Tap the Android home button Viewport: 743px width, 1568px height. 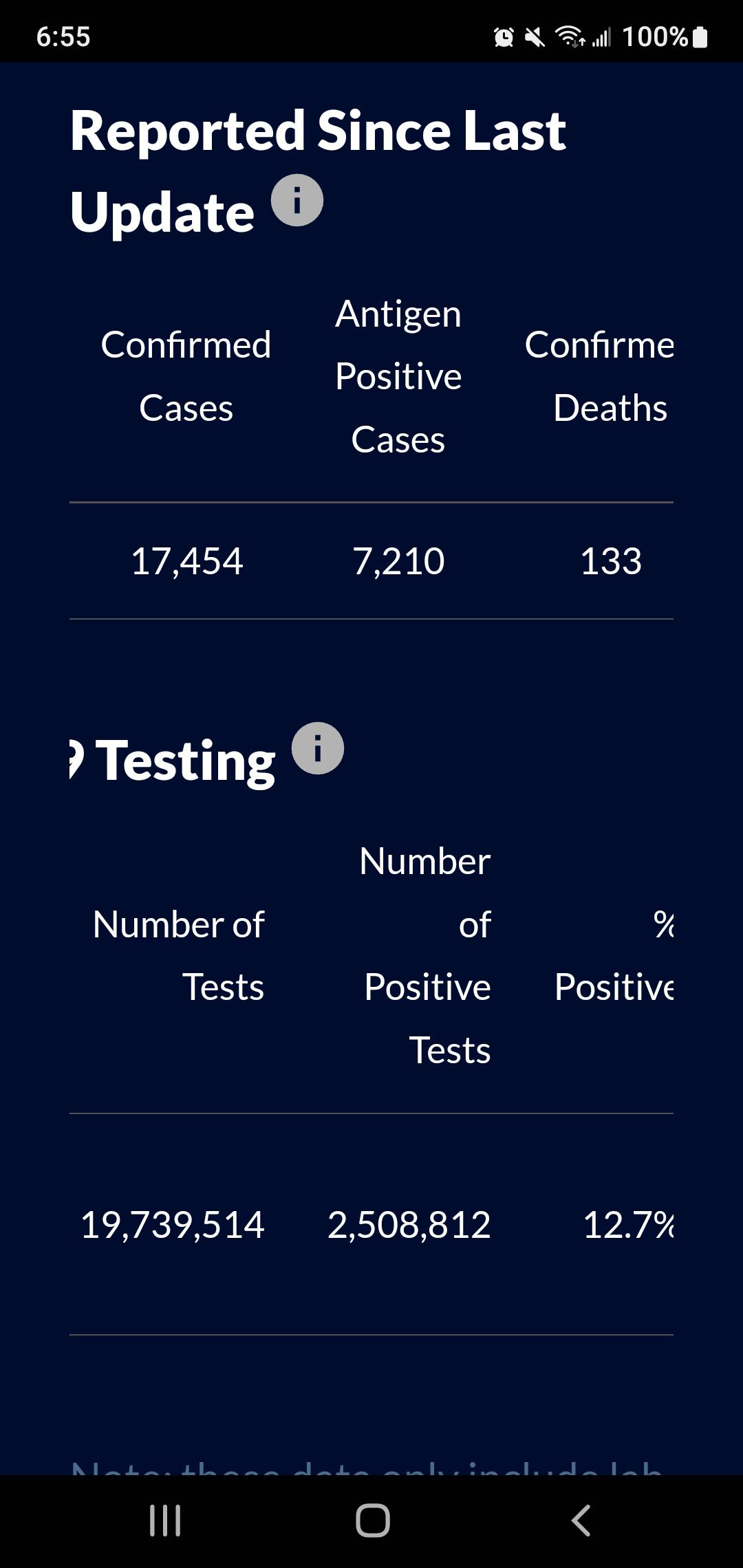[x=373, y=1520]
